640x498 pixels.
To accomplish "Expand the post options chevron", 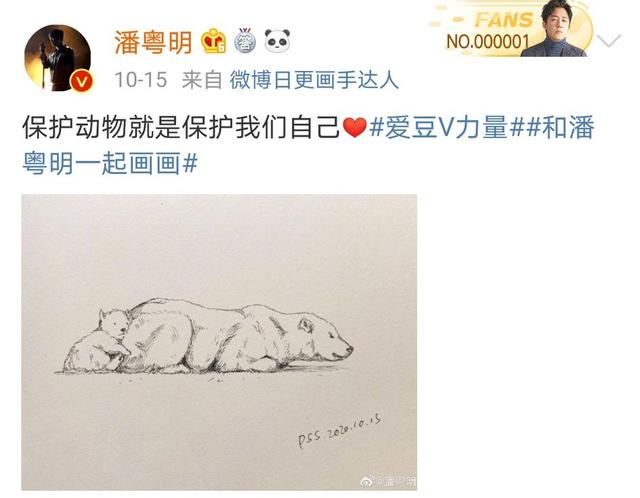I will 609,41.
